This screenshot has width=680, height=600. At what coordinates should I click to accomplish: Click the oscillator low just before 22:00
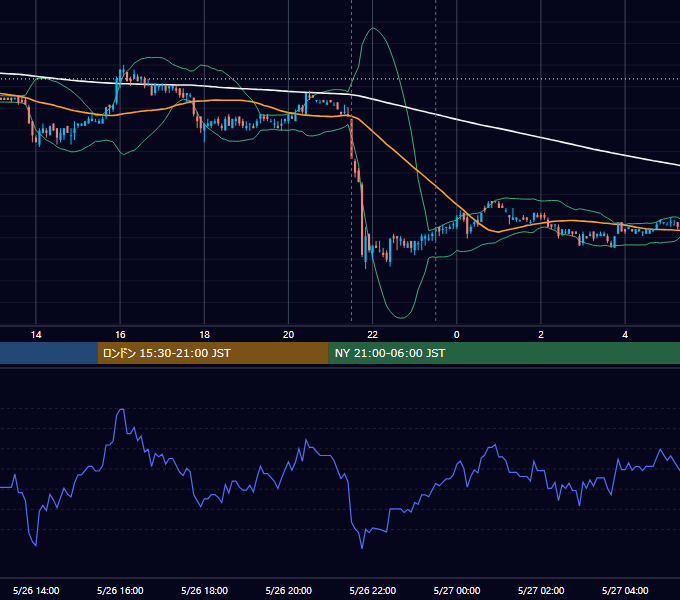click(x=362, y=548)
